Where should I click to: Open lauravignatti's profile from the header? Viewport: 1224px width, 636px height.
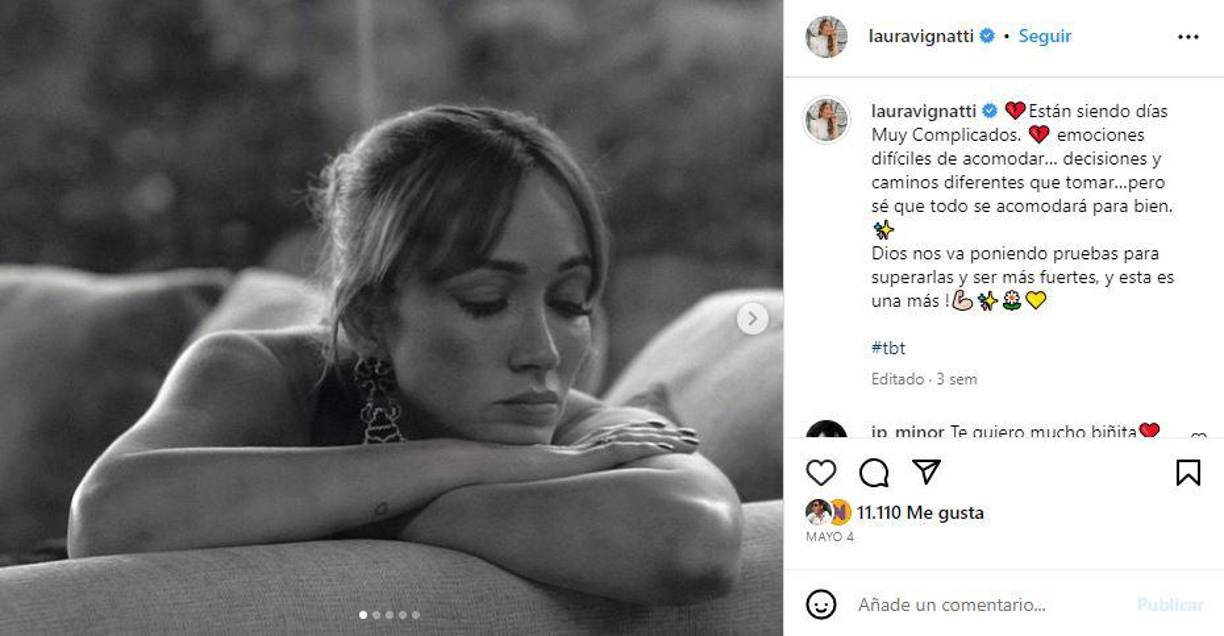[x=921, y=35]
